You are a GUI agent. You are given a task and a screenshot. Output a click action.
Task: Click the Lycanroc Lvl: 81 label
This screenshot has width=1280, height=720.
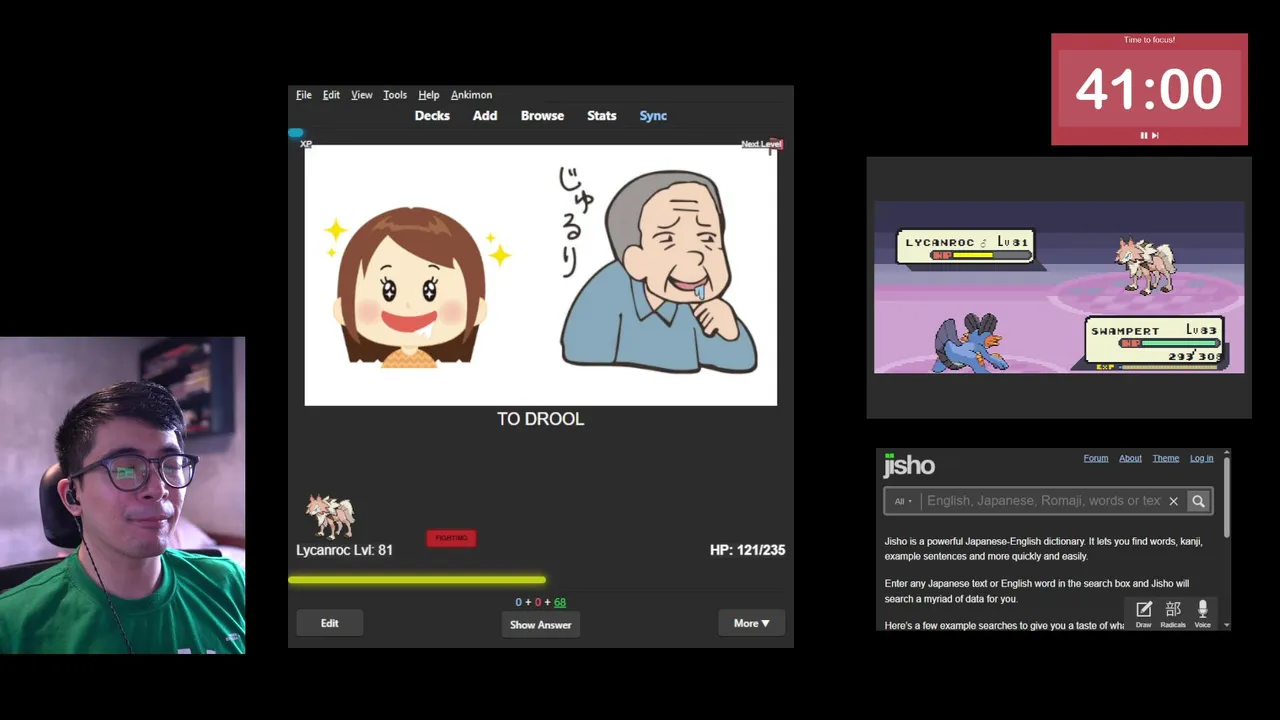[344, 550]
